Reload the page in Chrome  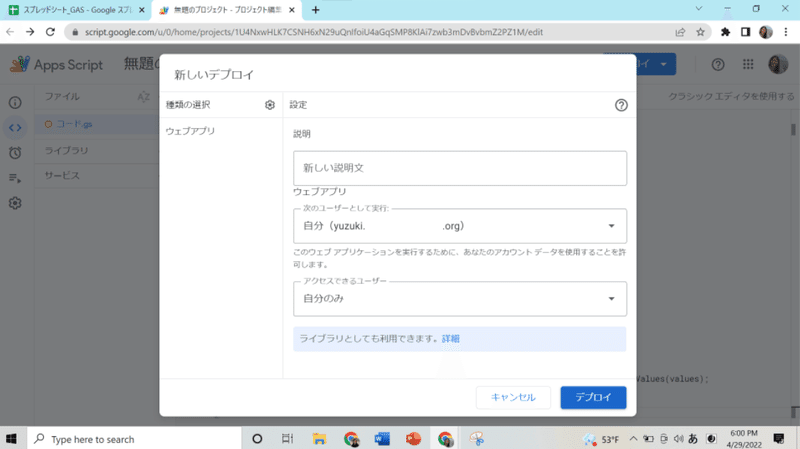click(x=50, y=32)
